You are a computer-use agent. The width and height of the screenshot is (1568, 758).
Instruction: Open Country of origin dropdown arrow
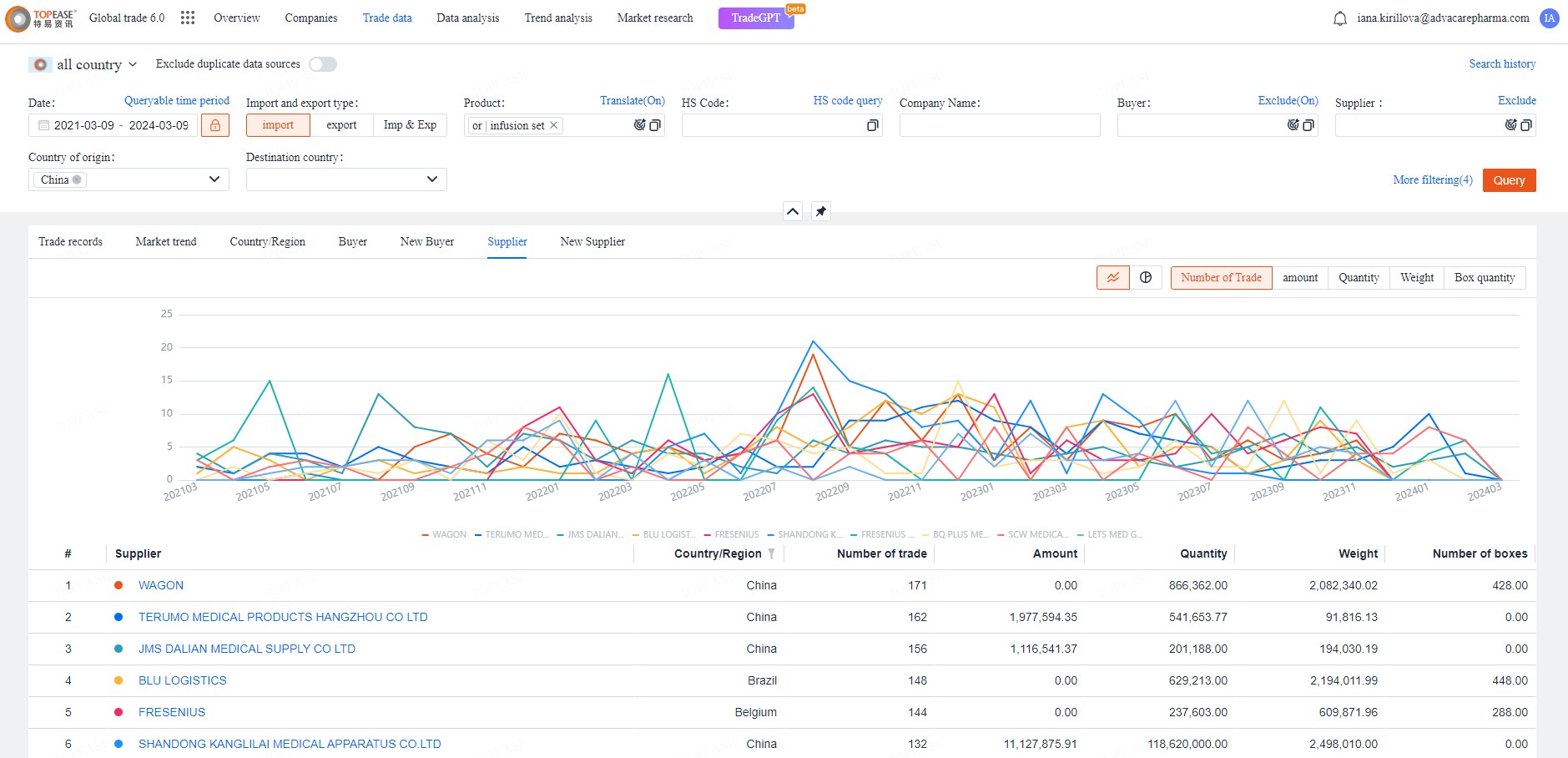(x=214, y=179)
